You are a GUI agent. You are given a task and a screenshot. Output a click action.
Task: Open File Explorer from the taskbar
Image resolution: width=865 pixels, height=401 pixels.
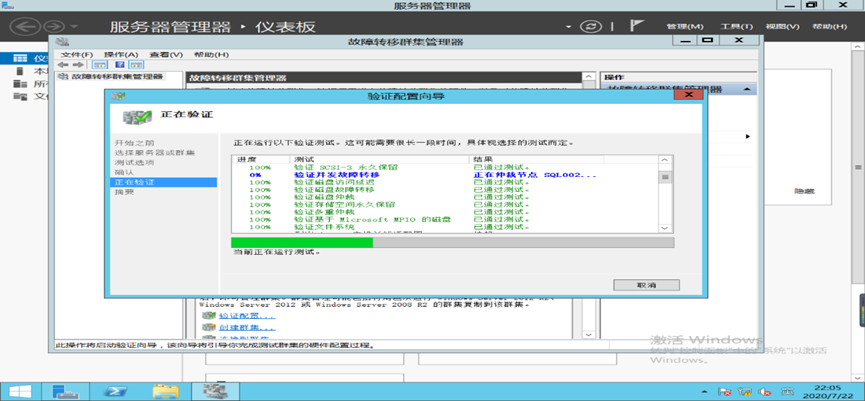pos(165,391)
